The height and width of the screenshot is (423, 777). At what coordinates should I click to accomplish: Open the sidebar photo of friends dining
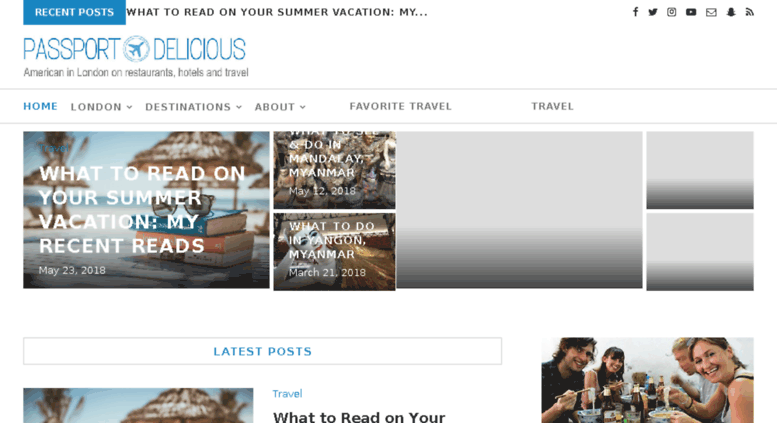coord(648,380)
